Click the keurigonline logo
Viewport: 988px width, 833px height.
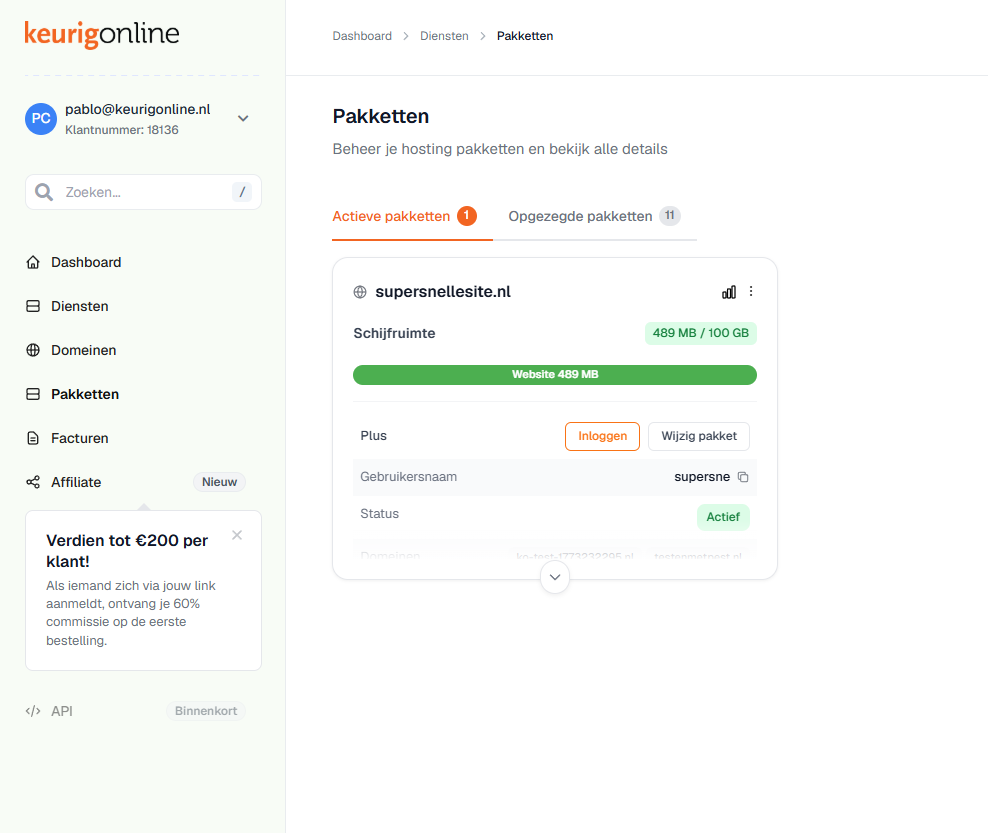click(x=102, y=34)
